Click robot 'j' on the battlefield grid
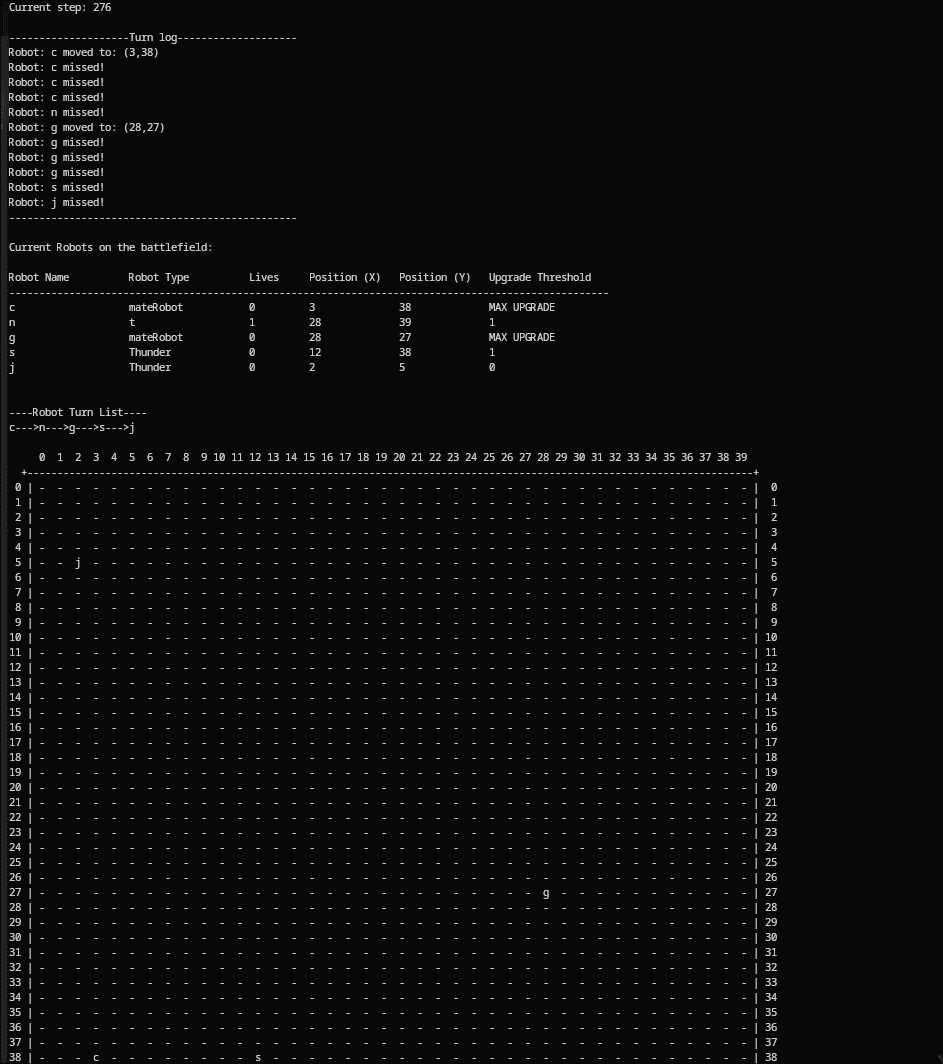943x1064 pixels. (x=78, y=562)
